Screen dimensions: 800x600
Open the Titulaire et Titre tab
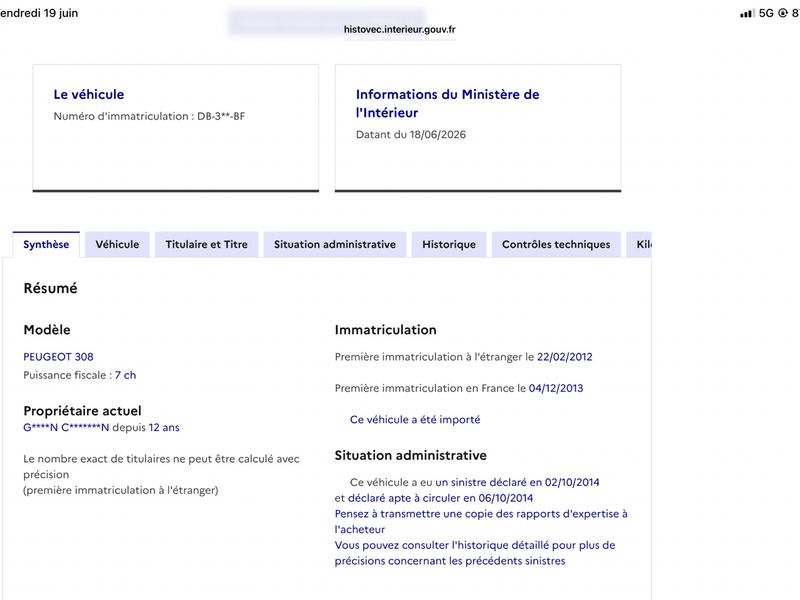click(206, 244)
